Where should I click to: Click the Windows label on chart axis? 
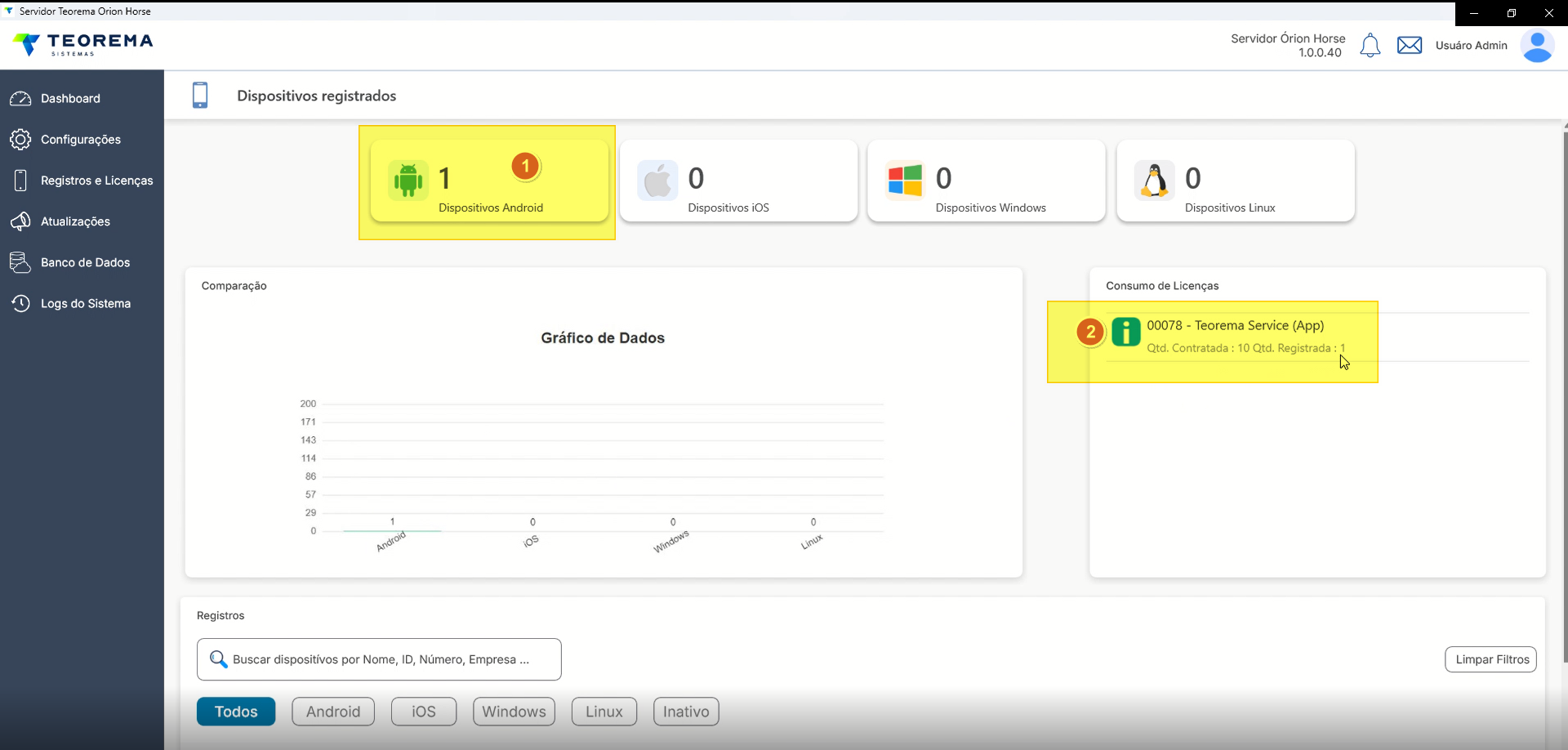[671, 542]
